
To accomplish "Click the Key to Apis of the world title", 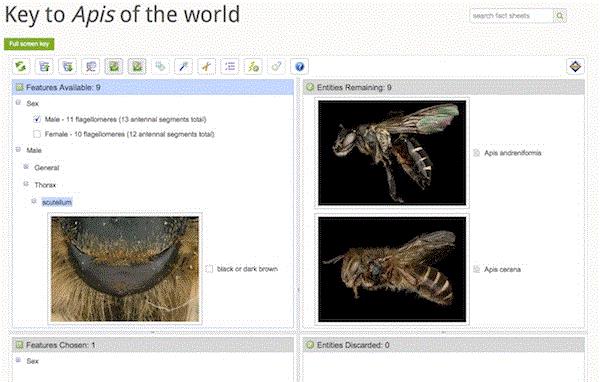I will 122,15.
